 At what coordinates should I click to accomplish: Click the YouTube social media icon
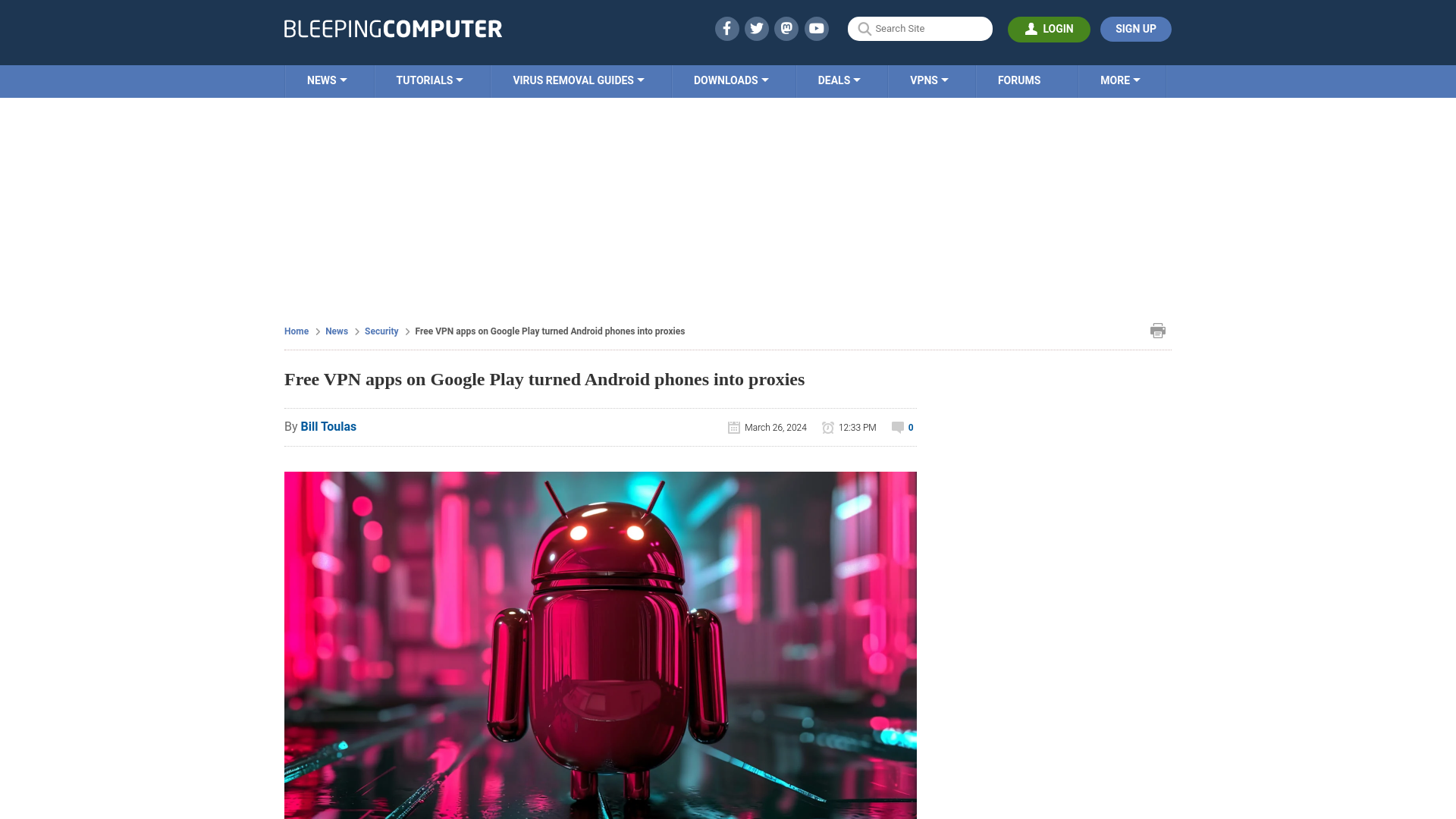pos(817,28)
